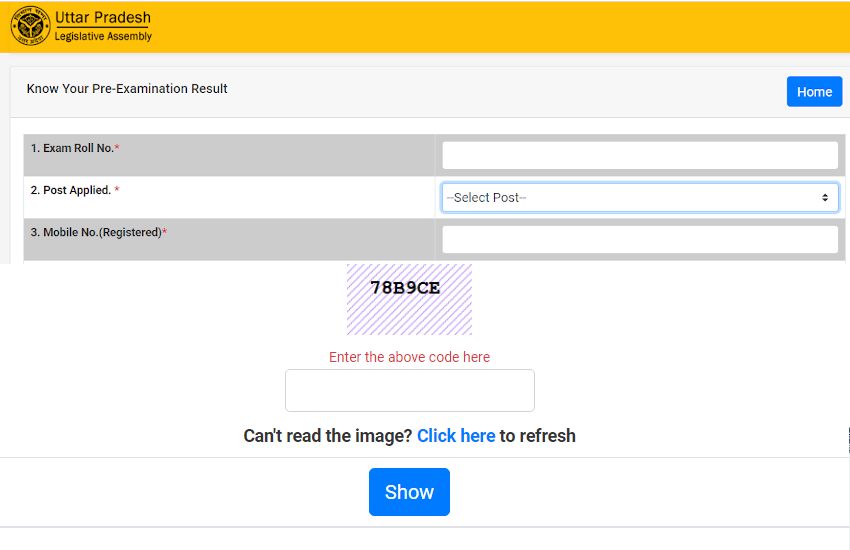
Task: Click the red 'Enter the above code here' text
Action: tap(409, 357)
